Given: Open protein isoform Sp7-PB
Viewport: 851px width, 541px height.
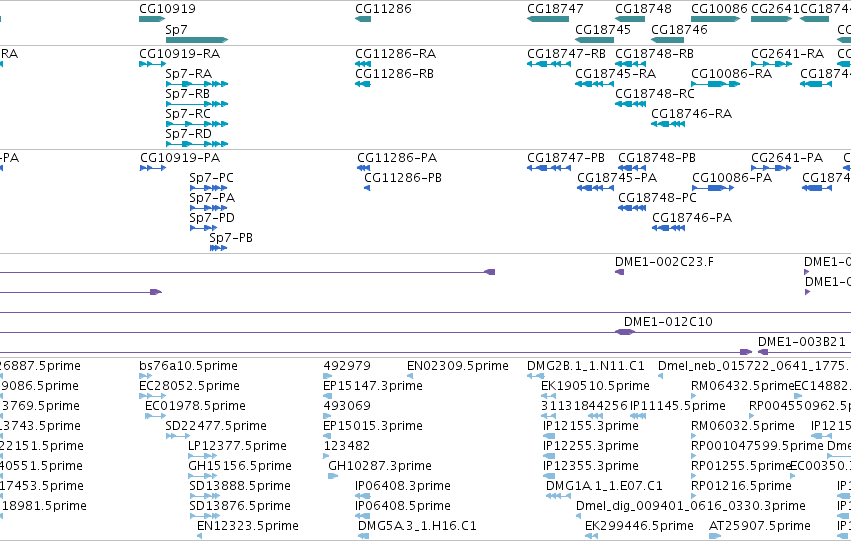Looking at the screenshot, I should (231, 238).
